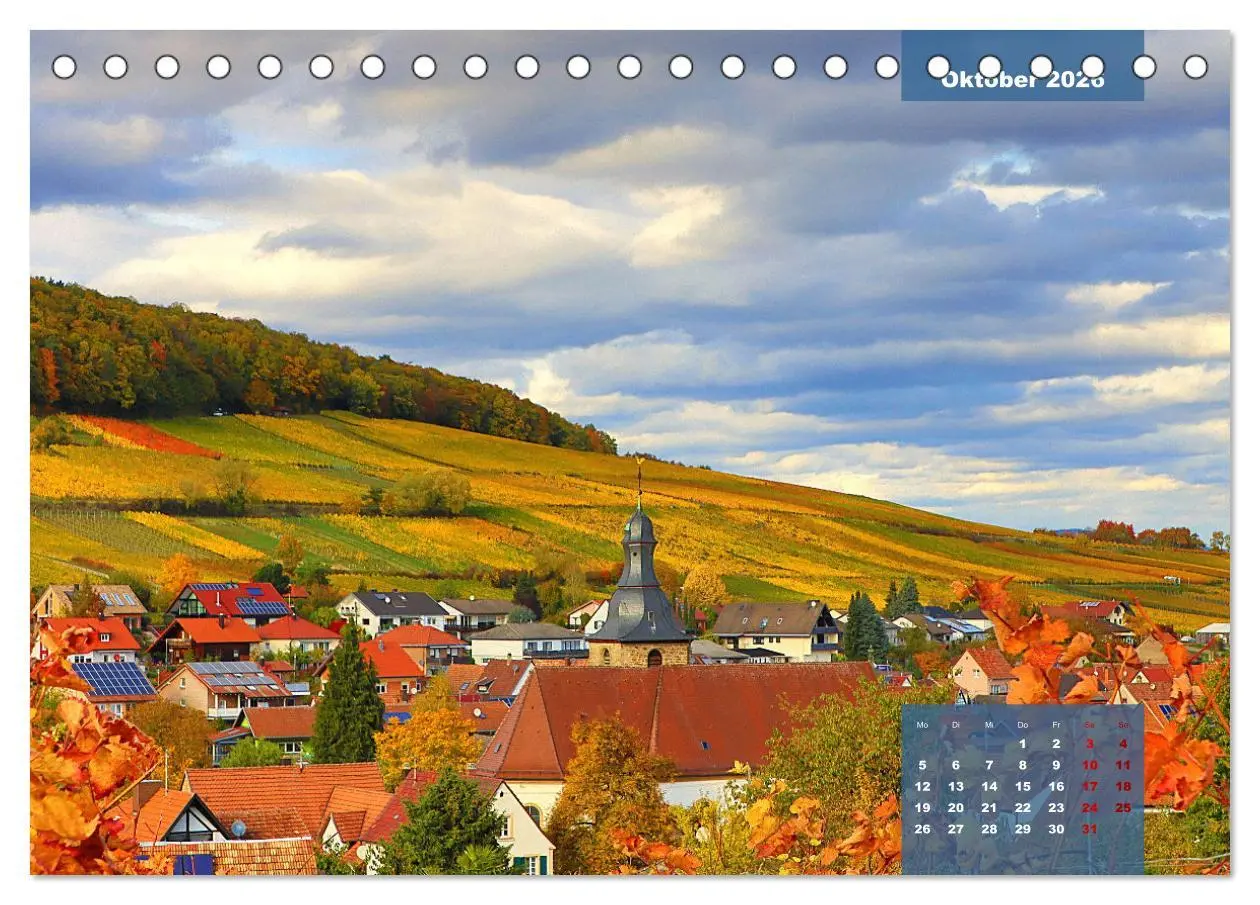The width and height of the screenshot is (1260, 905).
Task: Choose Tuesday date 6
Action: (x=956, y=765)
